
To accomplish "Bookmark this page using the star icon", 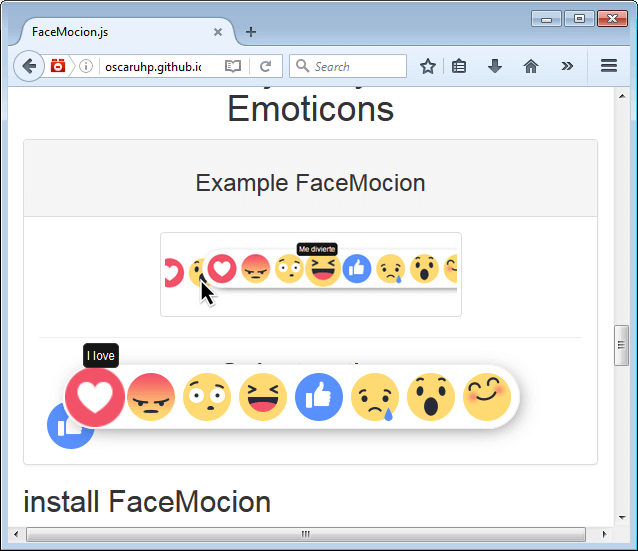I will [x=428, y=66].
